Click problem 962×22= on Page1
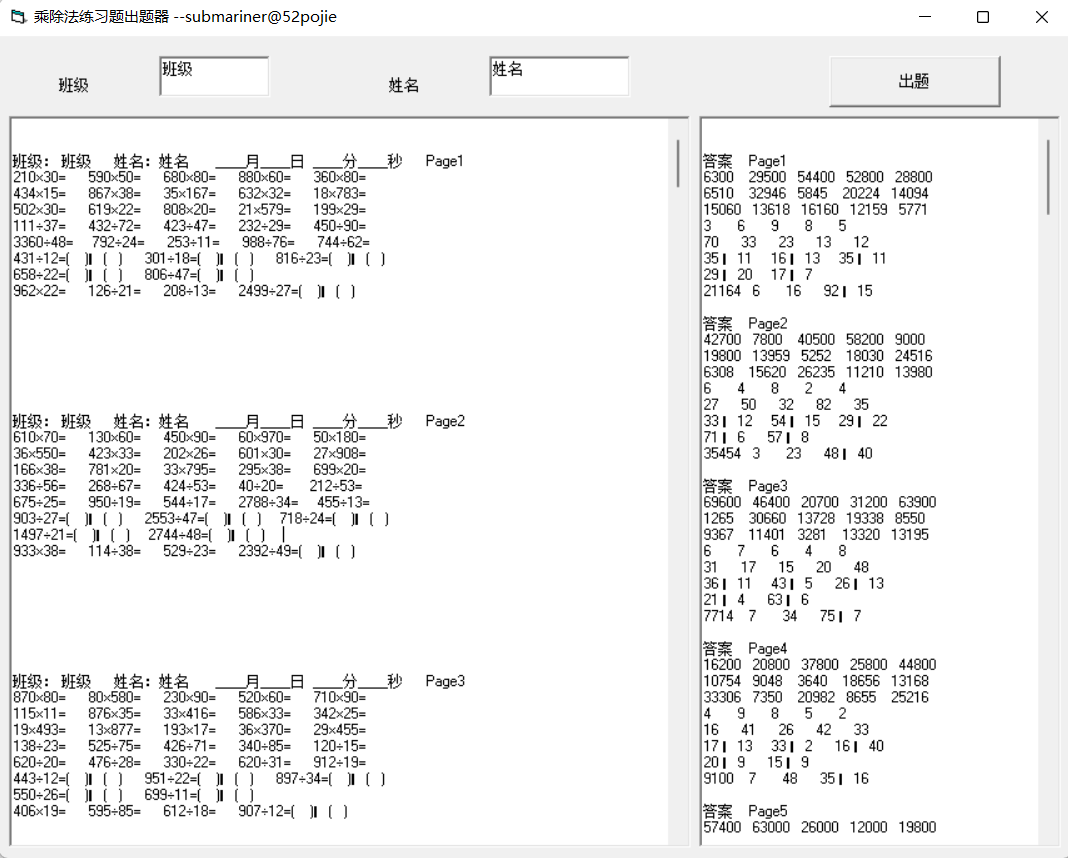1068x858 pixels. [40, 291]
